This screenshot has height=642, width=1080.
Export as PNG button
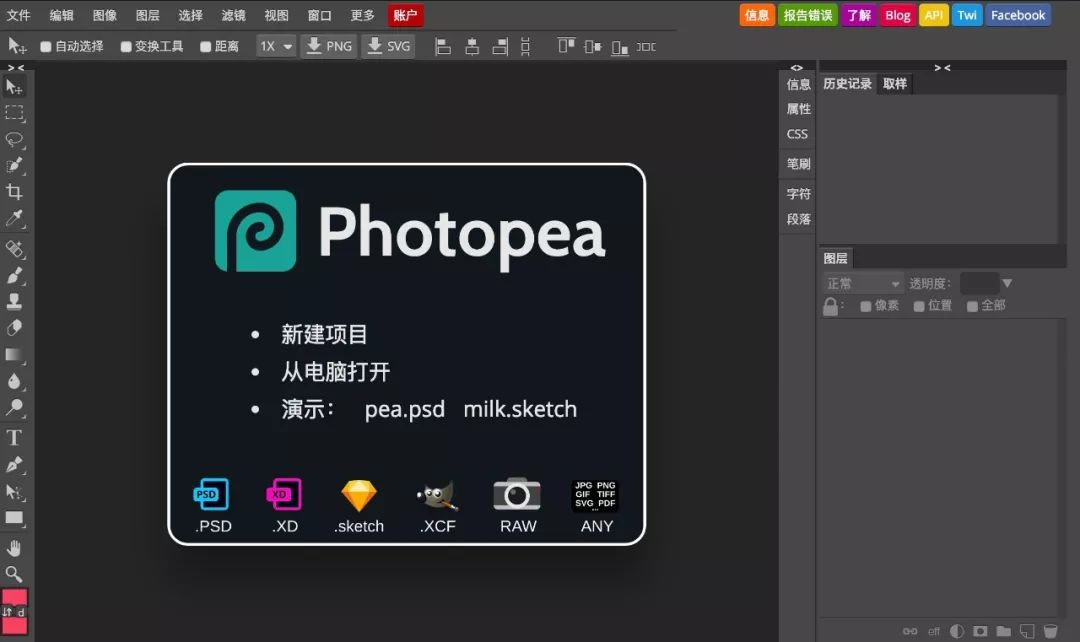tap(329, 46)
